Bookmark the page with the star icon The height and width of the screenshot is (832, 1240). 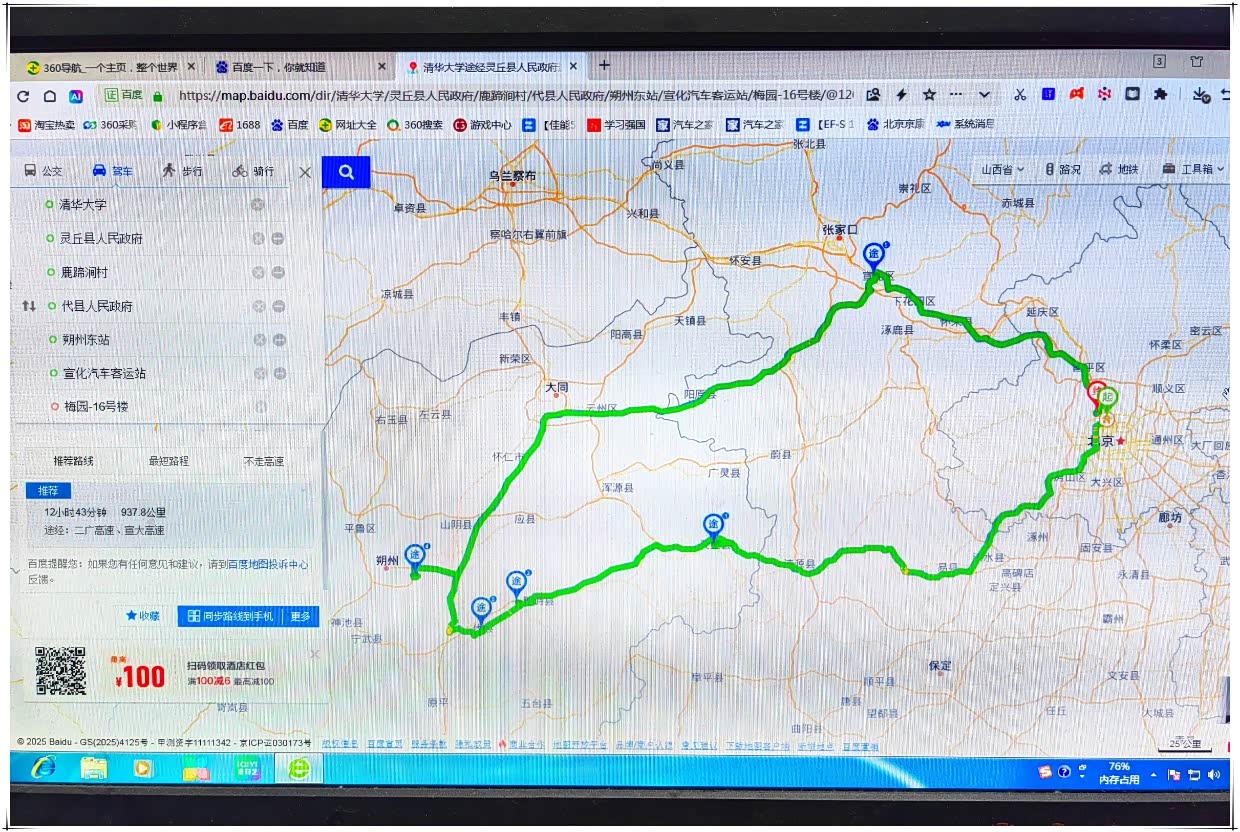929,95
